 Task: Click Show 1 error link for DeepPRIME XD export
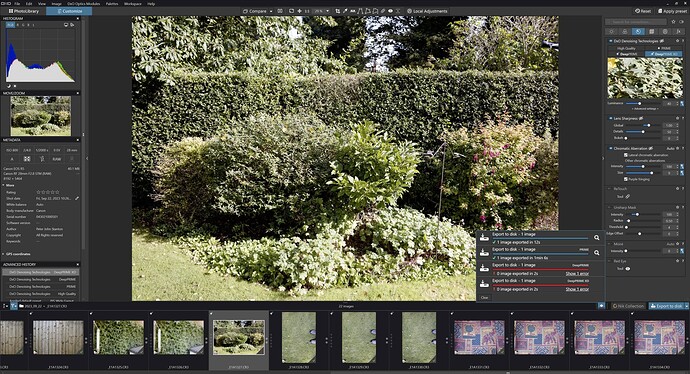tap(577, 289)
